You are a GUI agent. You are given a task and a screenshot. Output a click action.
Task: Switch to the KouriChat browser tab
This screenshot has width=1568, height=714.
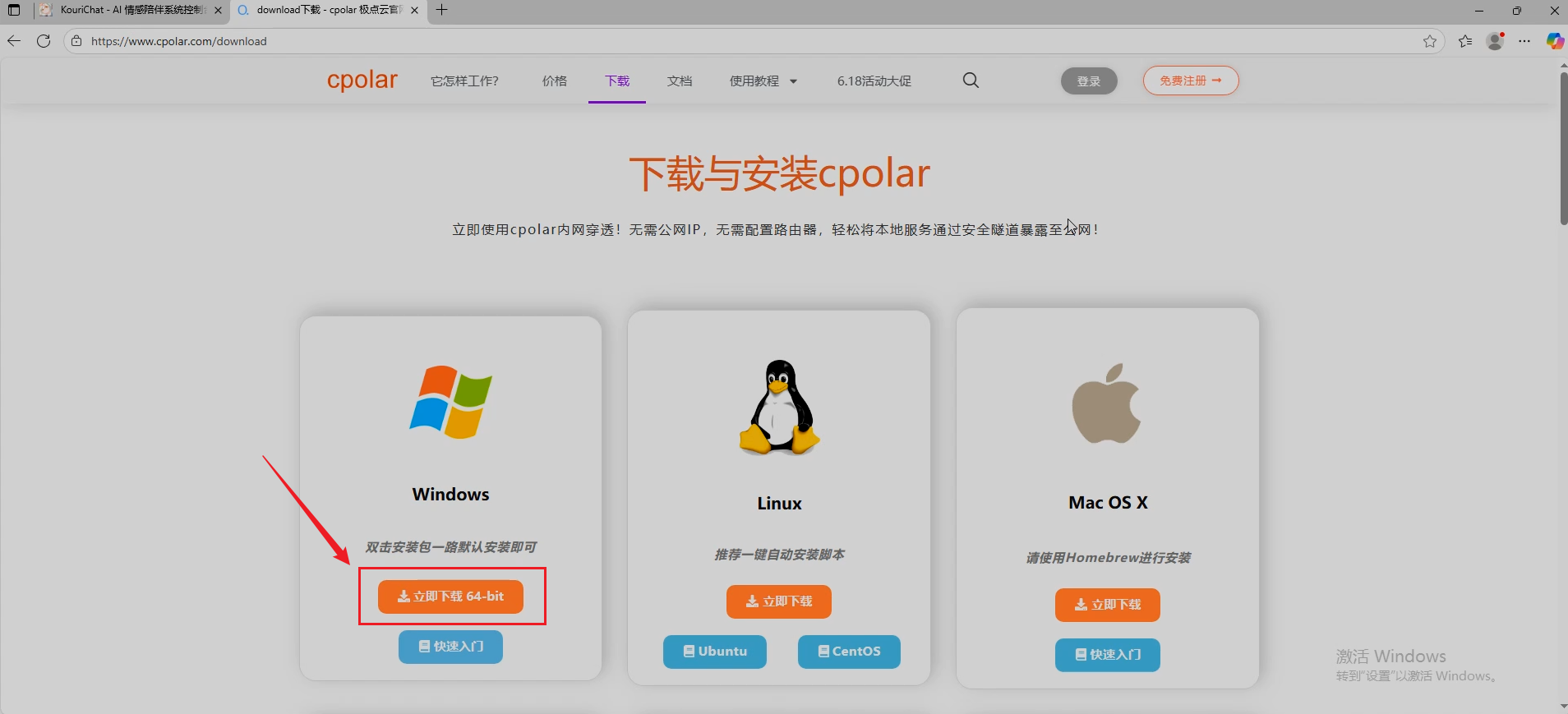pos(131,10)
